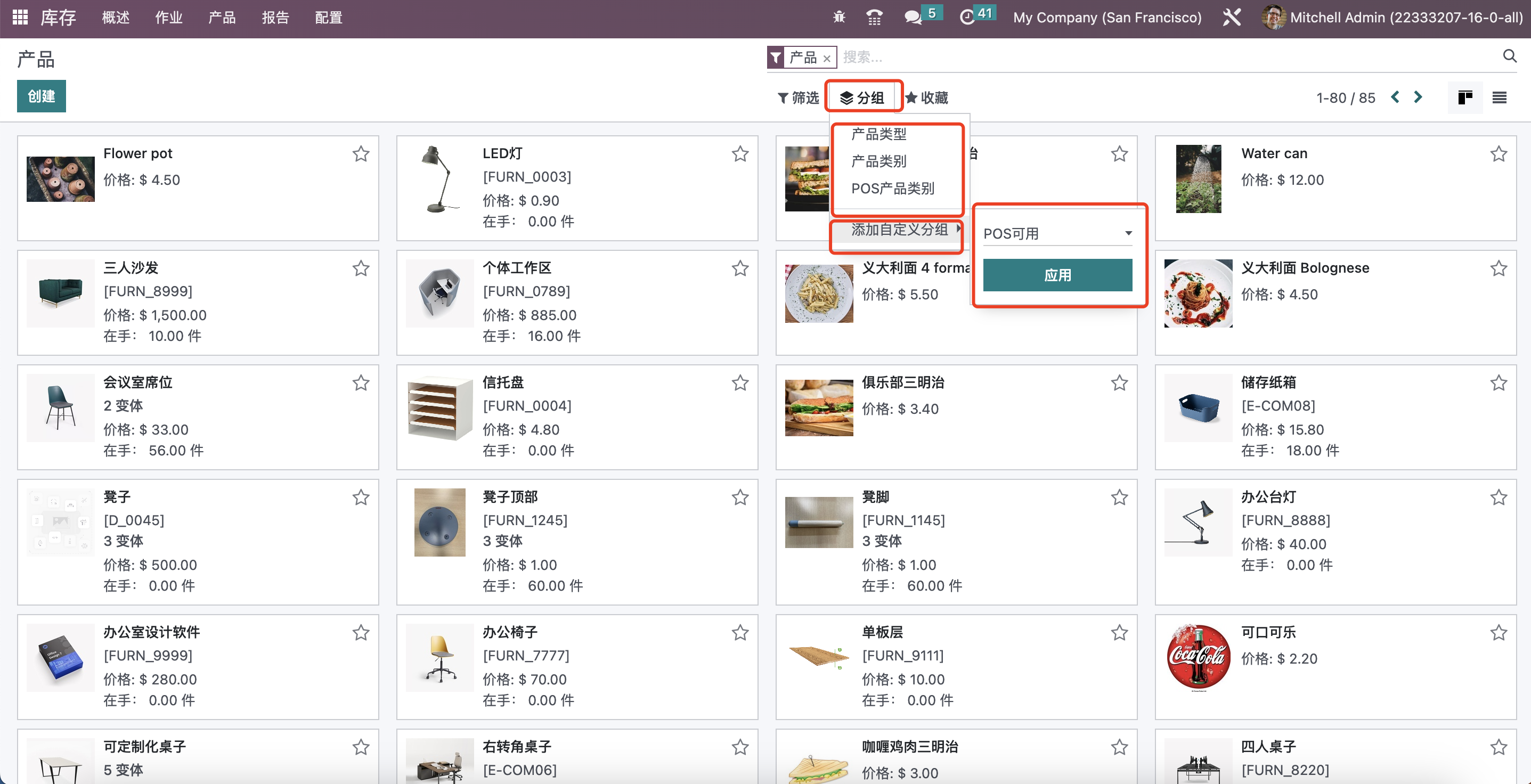
Task: Open the VoIP phone icon
Action: click(x=874, y=17)
